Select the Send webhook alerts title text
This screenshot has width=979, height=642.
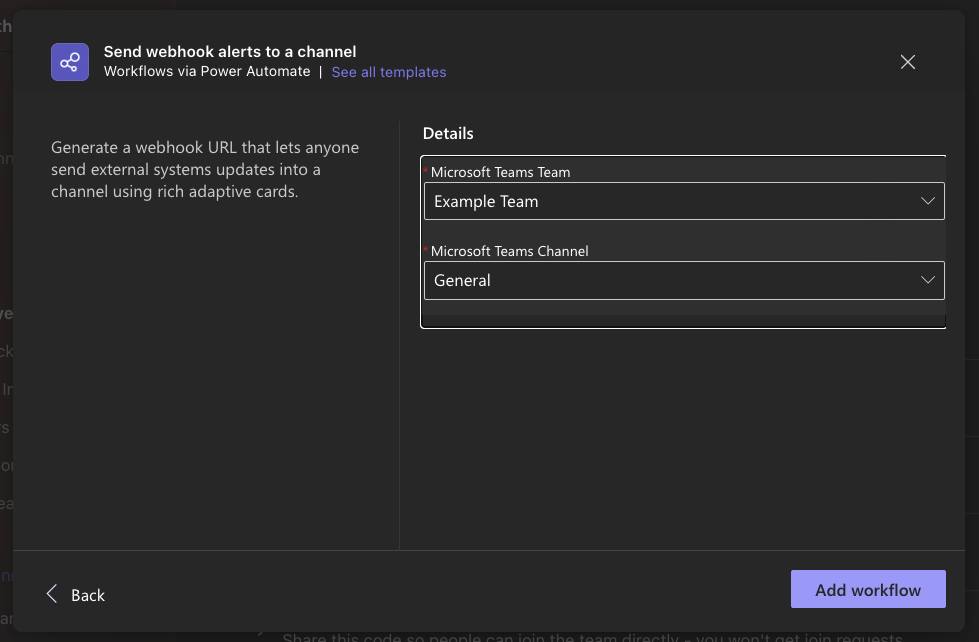coord(230,51)
